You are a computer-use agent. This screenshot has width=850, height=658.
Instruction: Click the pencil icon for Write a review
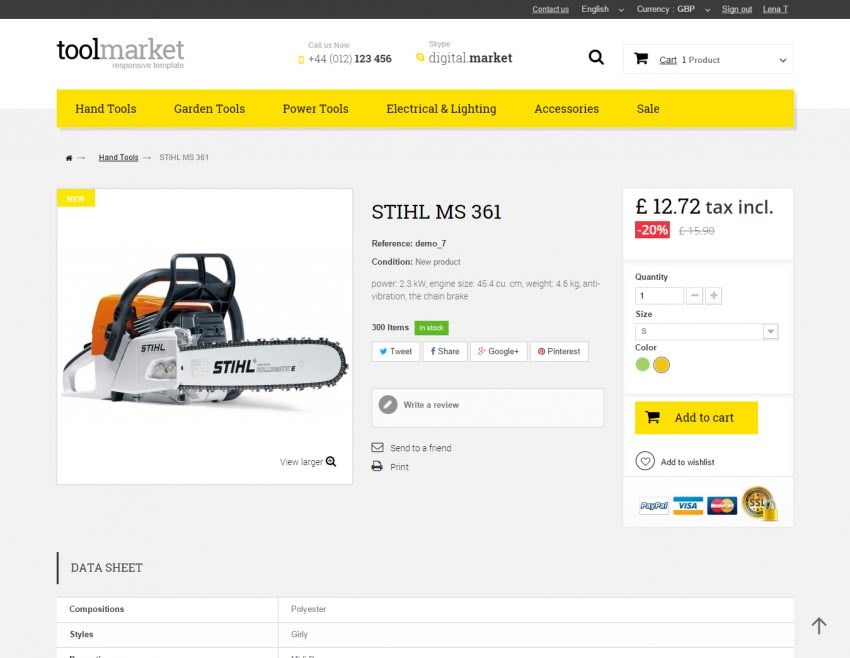[x=388, y=404]
